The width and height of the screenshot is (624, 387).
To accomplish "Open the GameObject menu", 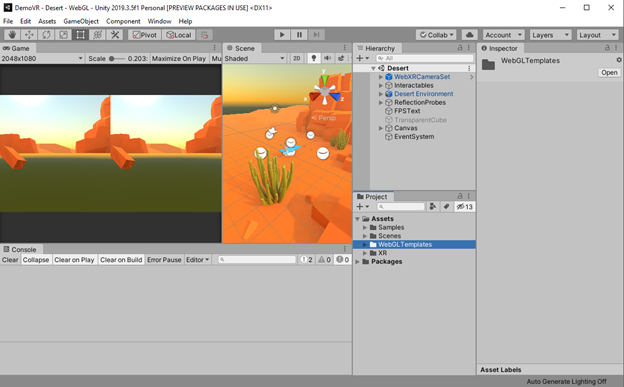I will (x=81, y=21).
